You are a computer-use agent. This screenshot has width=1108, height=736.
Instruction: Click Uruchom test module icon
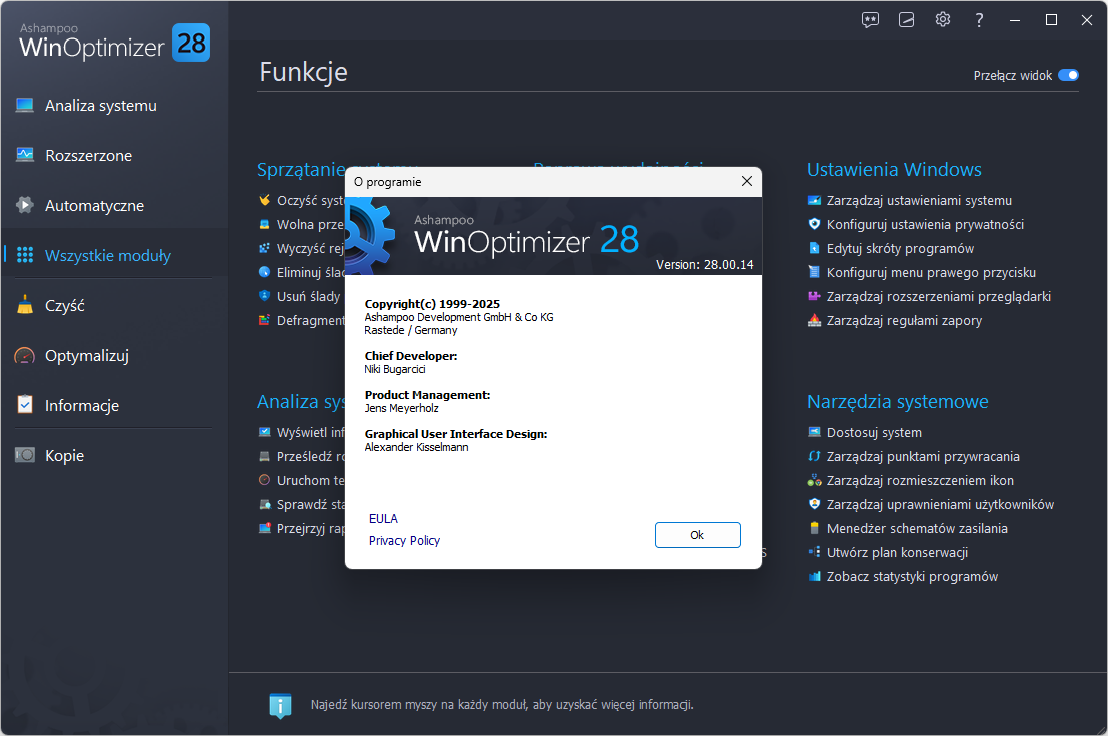pyautogui.click(x=264, y=480)
